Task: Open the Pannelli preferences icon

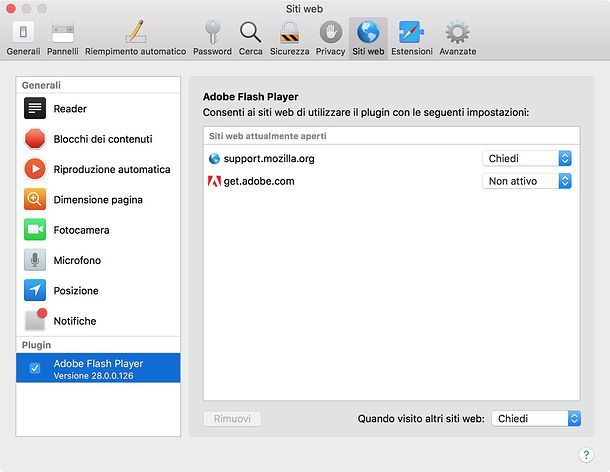Action: click(63, 33)
